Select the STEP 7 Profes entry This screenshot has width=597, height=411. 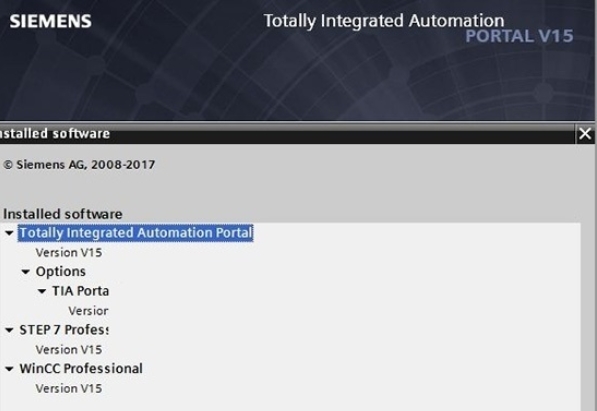click(x=64, y=330)
